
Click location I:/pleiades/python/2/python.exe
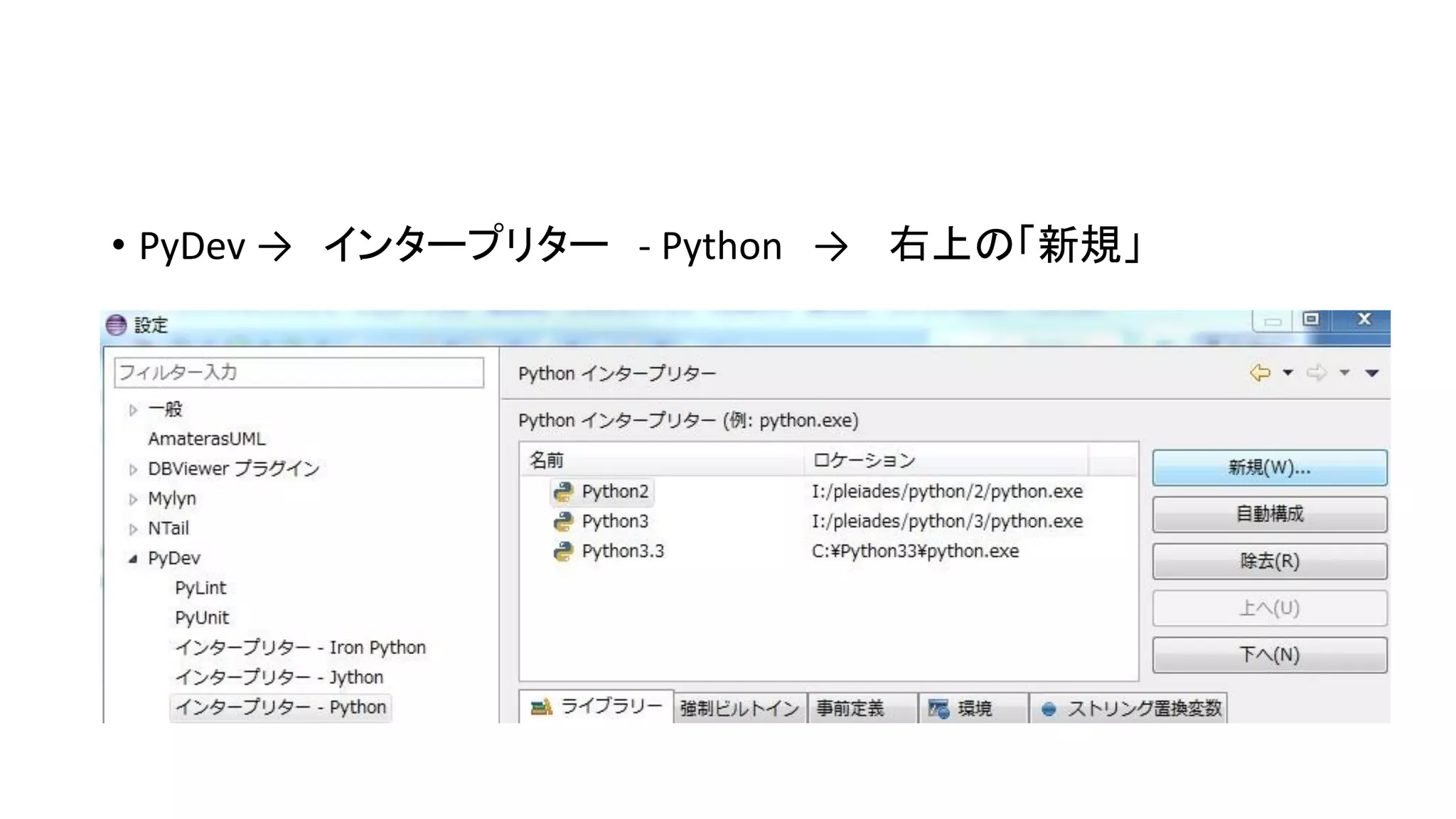pos(947,492)
